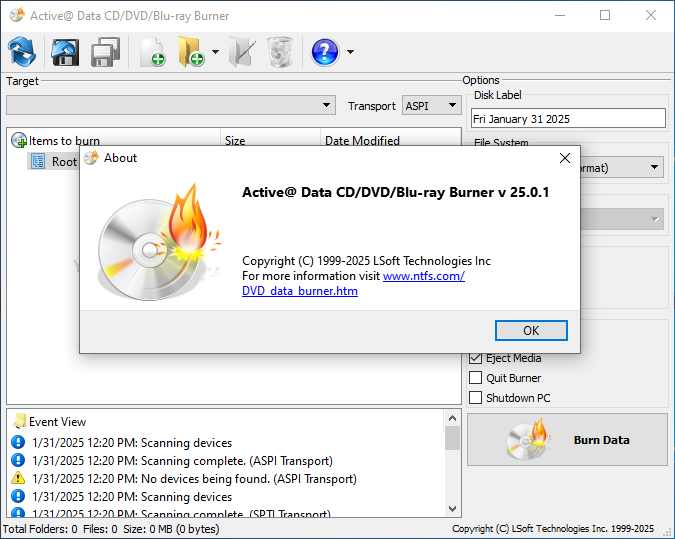Click the rename folder toolbar icon
The width and height of the screenshot is (675, 539).
coord(242,52)
